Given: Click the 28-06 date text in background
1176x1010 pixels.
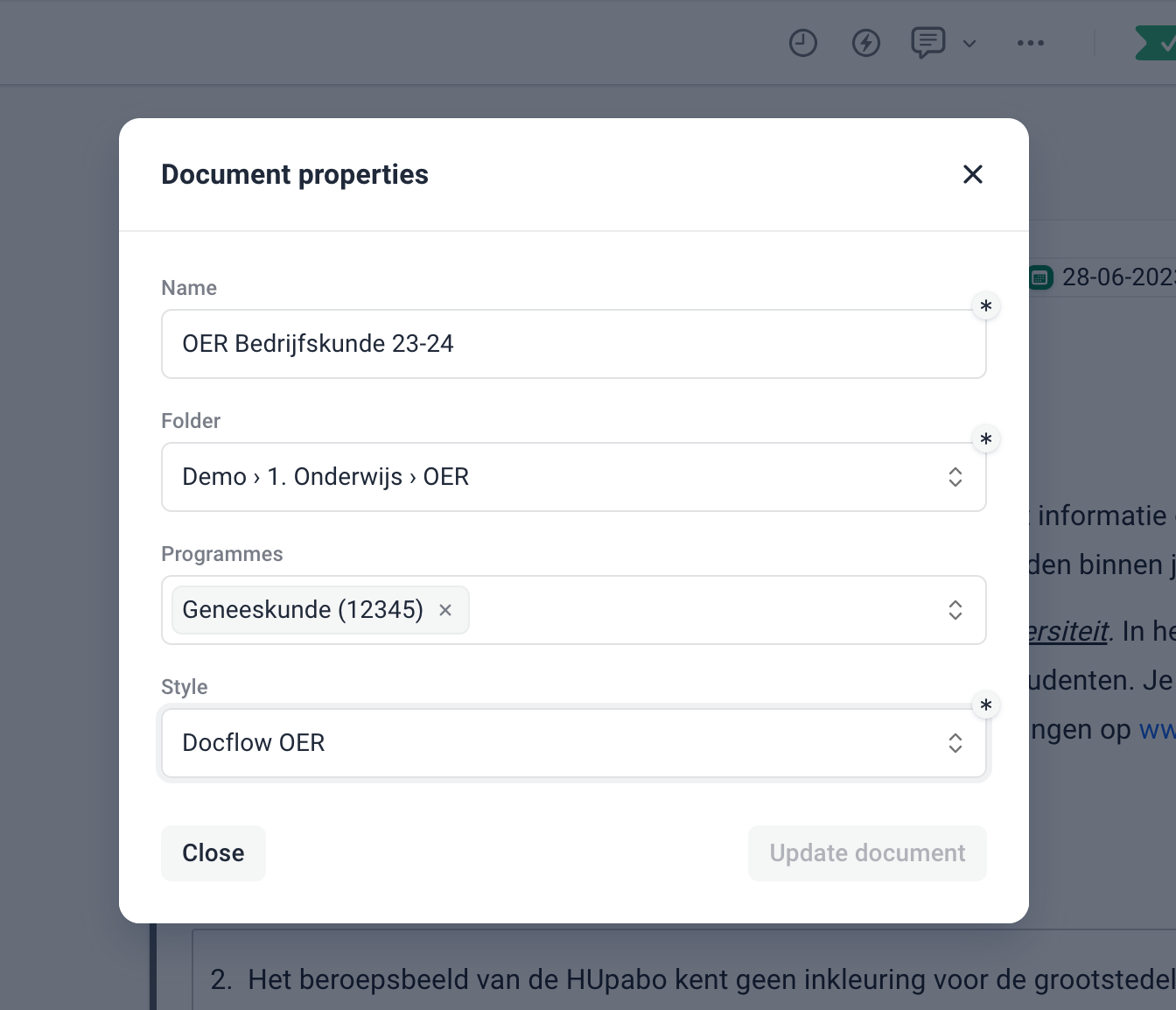Looking at the screenshot, I should click(x=1119, y=277).
